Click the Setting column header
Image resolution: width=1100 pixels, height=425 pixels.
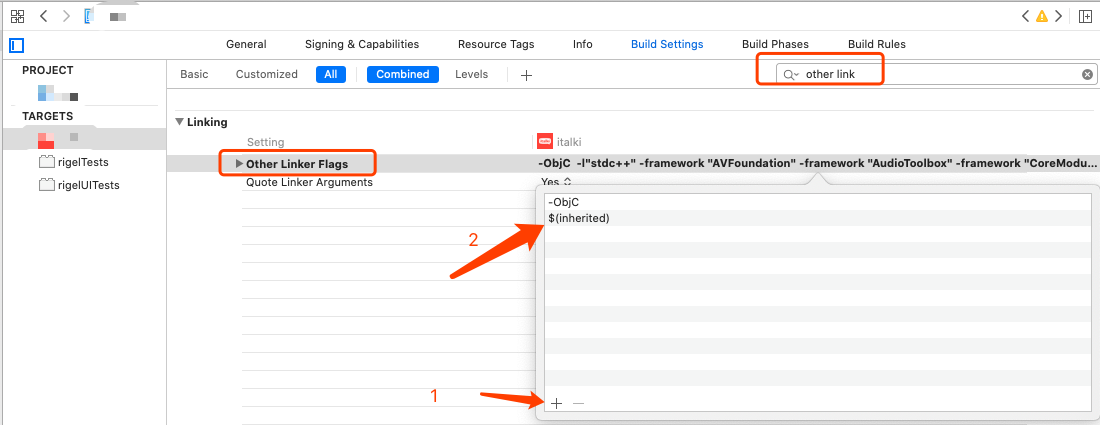point(265,142)
